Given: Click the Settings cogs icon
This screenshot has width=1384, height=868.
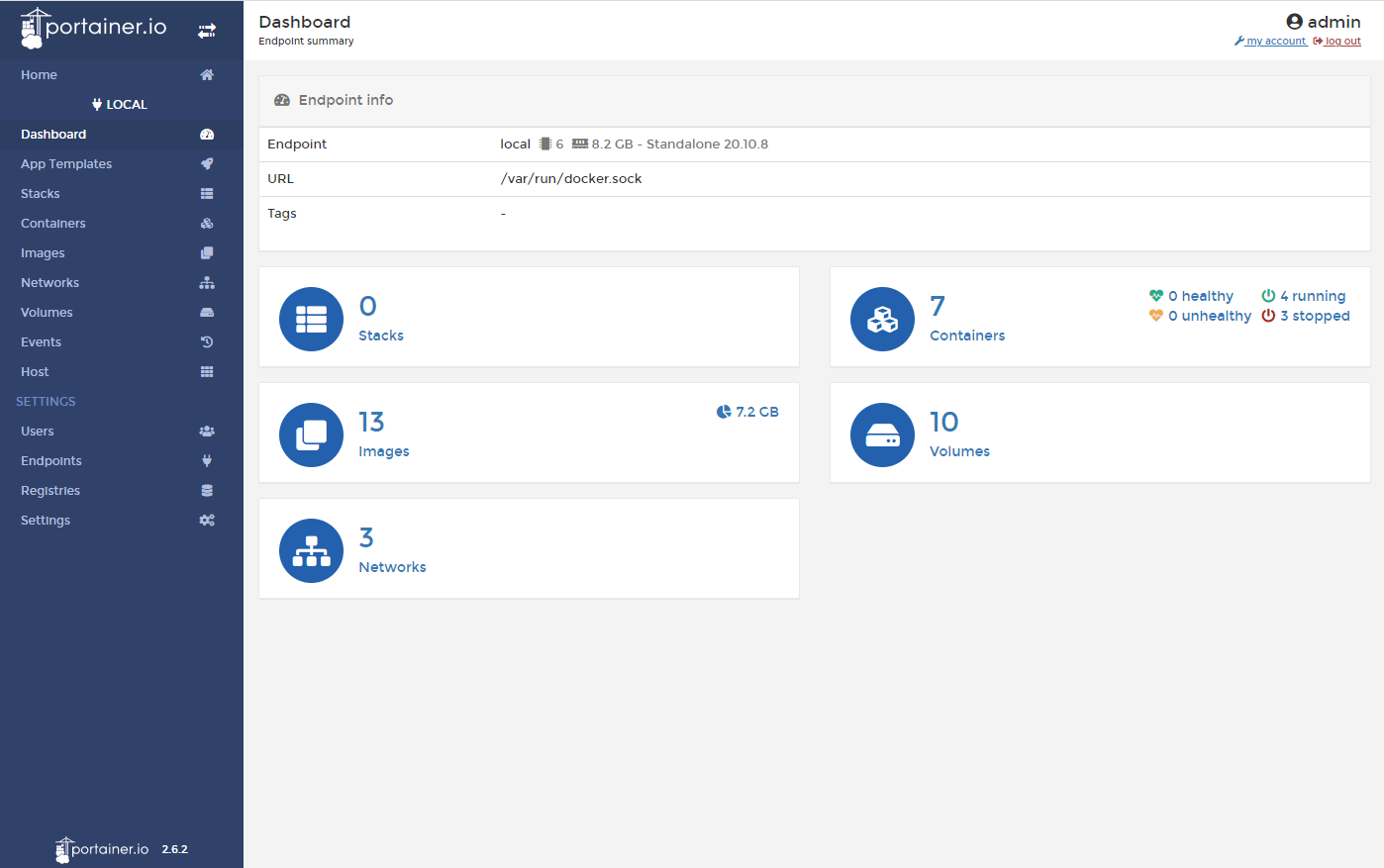Looking at the screenshot, I should [207, 521].
